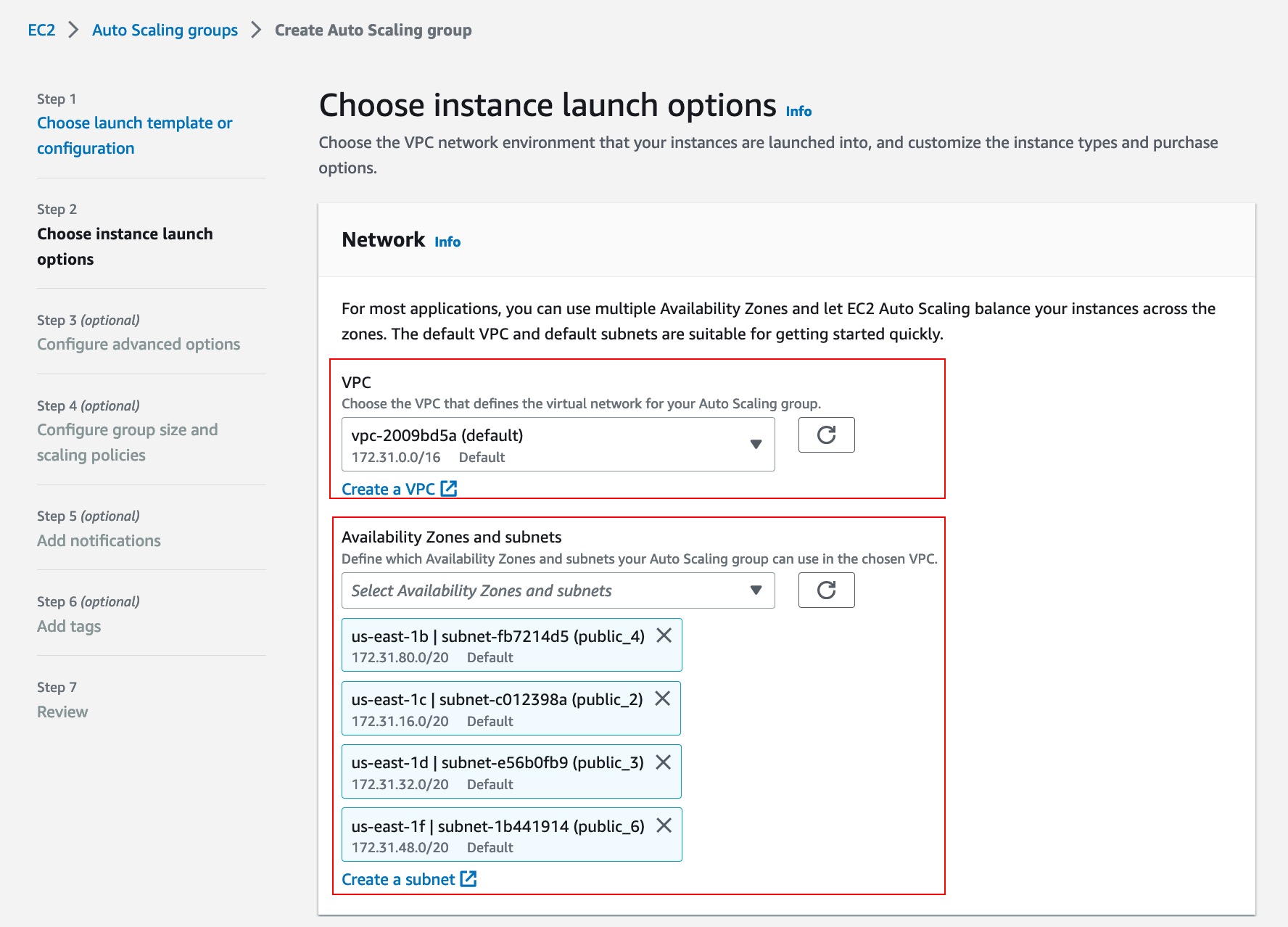Screen dimensions: 1288x927
Task: Click the Create Auto Scaling group breadcrumb text
Action: click(373, 30)
